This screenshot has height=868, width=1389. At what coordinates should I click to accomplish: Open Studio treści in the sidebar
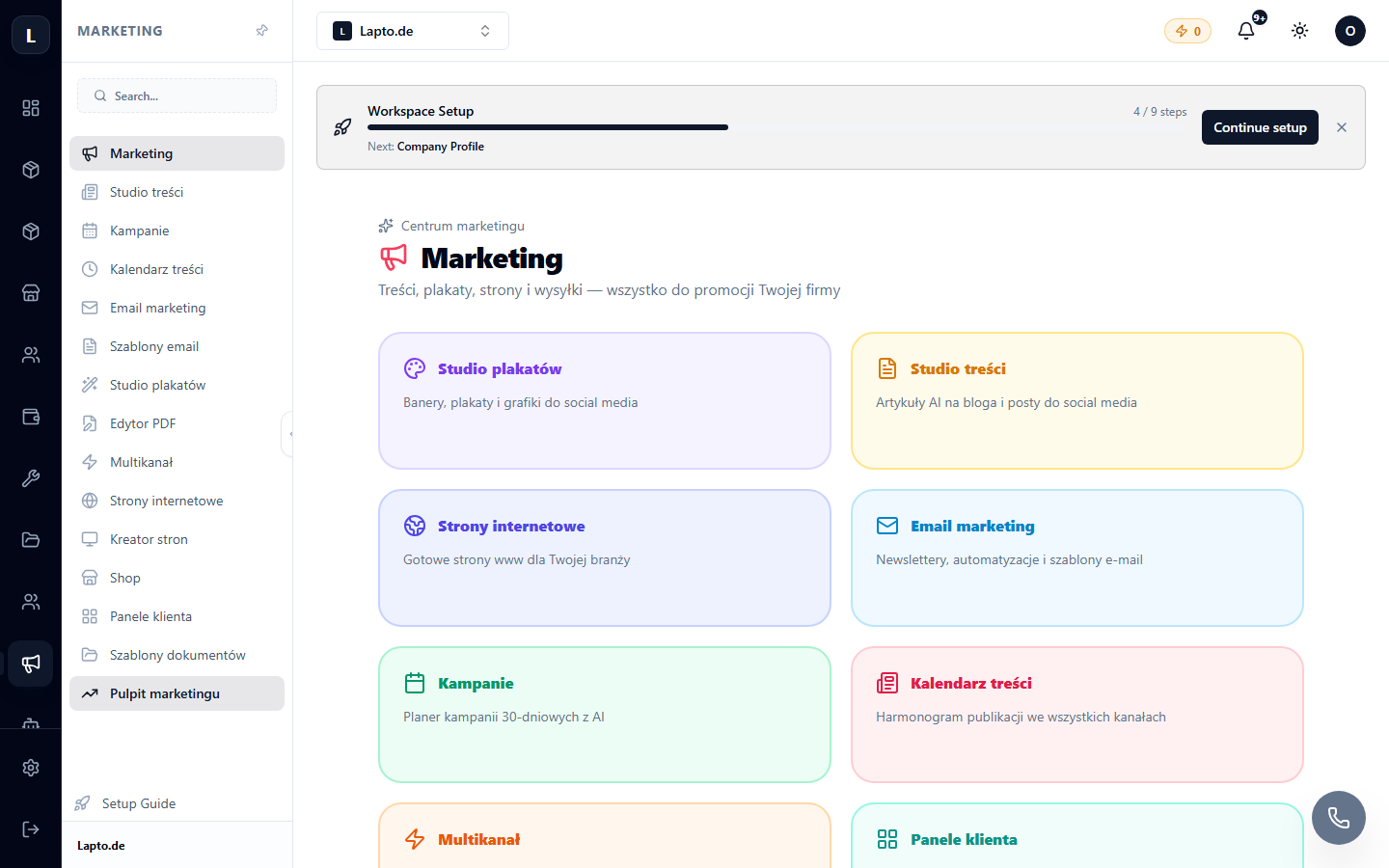pyautogui.click(x=177, y=192)
